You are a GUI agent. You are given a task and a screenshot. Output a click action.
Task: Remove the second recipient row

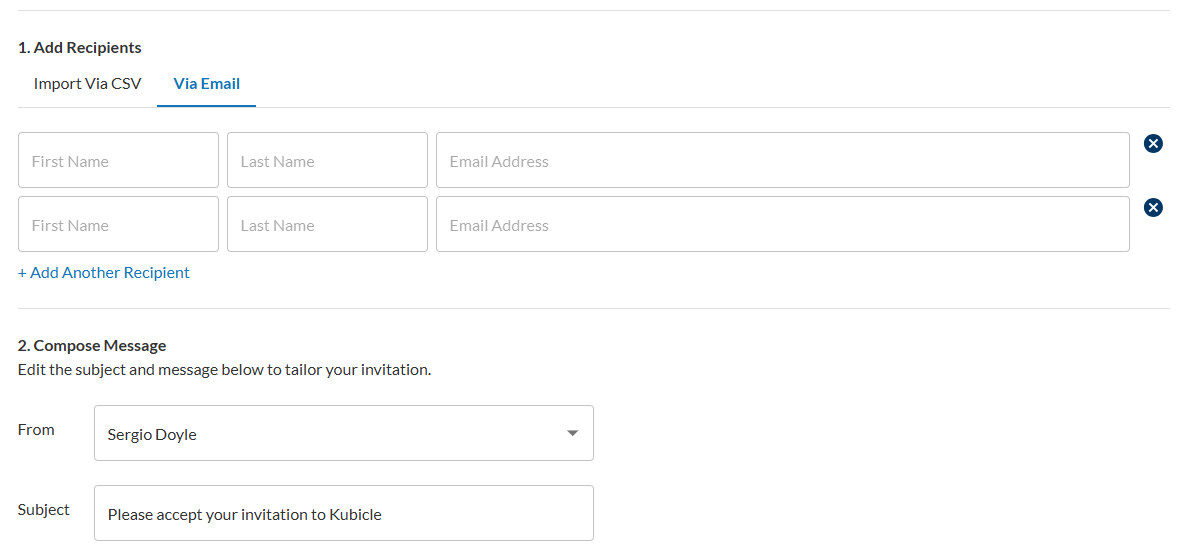(1153, 208)
